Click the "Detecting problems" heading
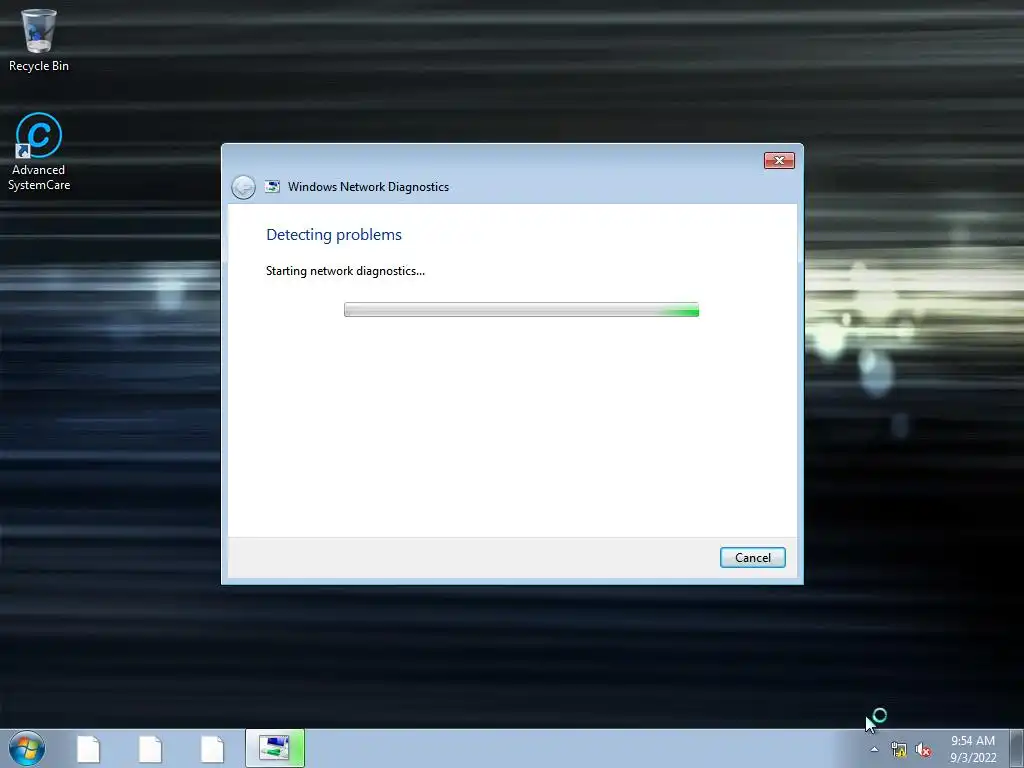This screenshot has height=768, width=1024. coord(334,234)
